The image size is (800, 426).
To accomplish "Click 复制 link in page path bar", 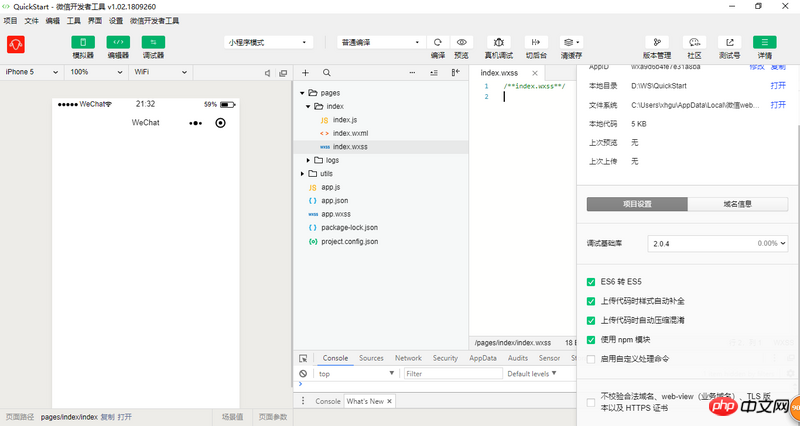I will 107,417.
